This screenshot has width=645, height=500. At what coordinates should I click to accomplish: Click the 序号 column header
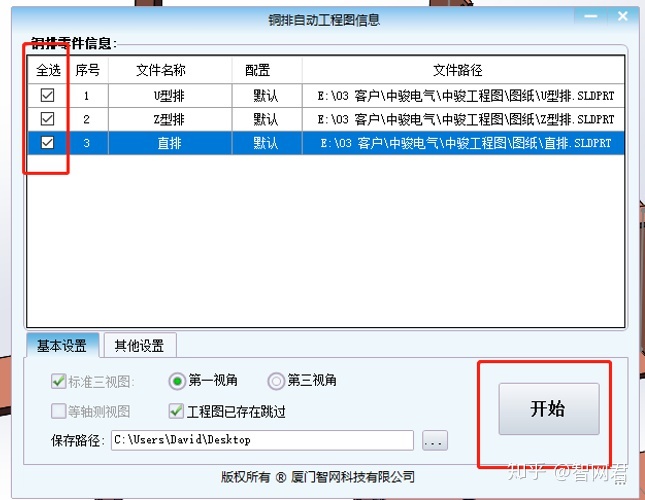pos(88,70)
